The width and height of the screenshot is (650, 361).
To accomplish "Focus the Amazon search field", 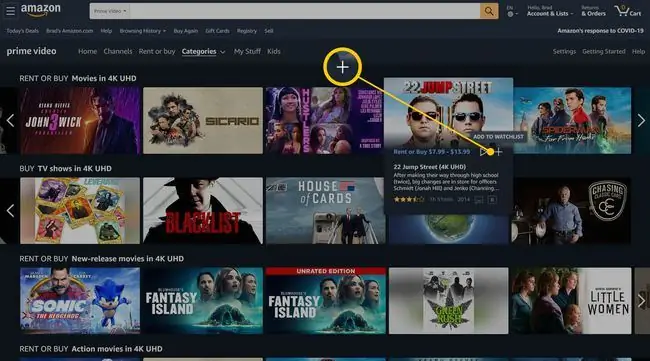I will coord(305,11).
